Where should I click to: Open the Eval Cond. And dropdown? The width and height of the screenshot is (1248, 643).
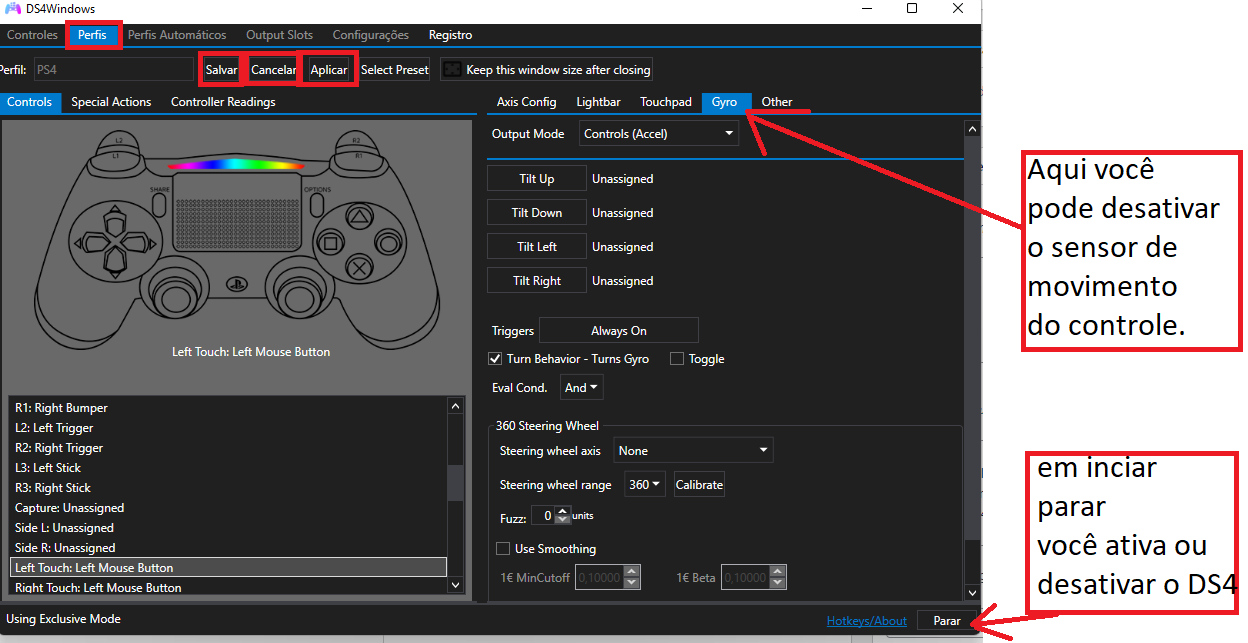(x=582, y=387)
